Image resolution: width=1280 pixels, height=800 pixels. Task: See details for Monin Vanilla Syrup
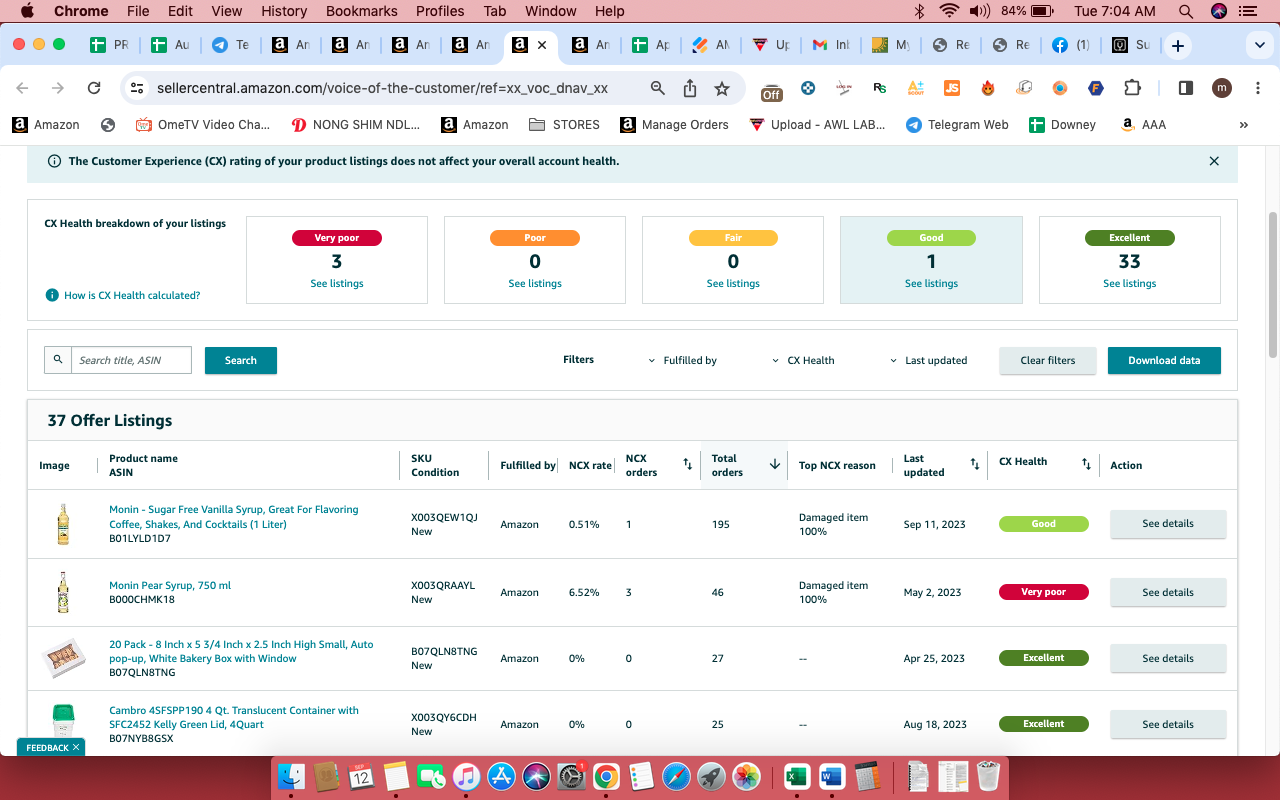(x=1168, y=524)
